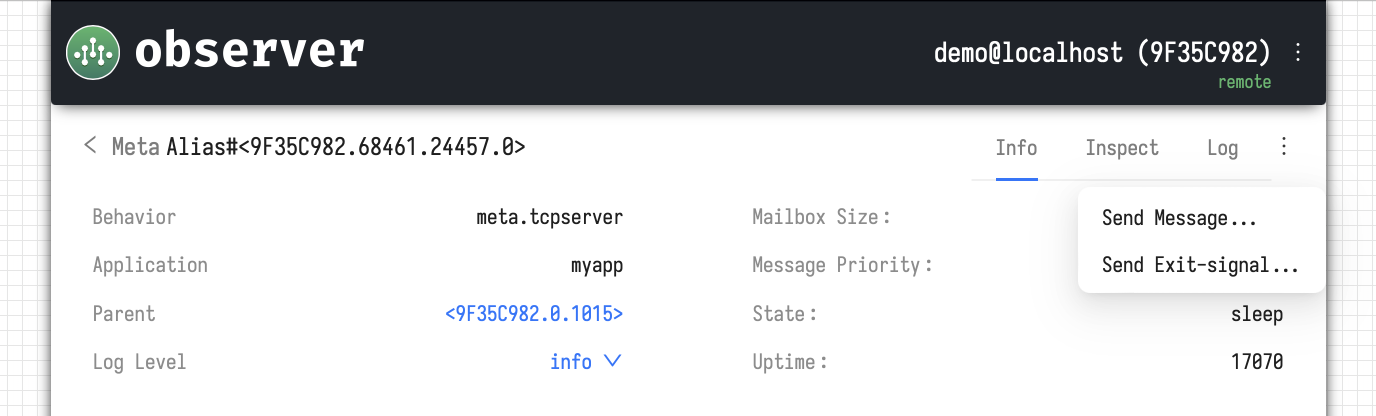Click the observer title text
Viewport: 1376px width, 416px height.
[249, 52]
